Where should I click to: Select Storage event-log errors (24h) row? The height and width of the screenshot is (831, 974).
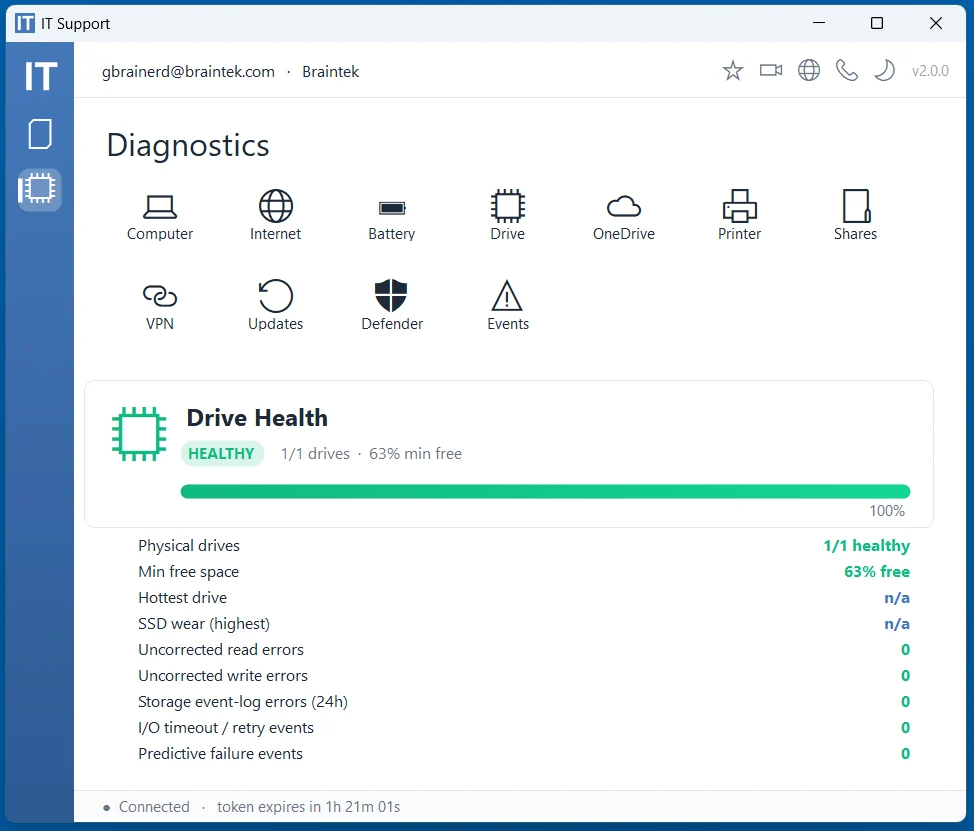[x=524, y=702]
